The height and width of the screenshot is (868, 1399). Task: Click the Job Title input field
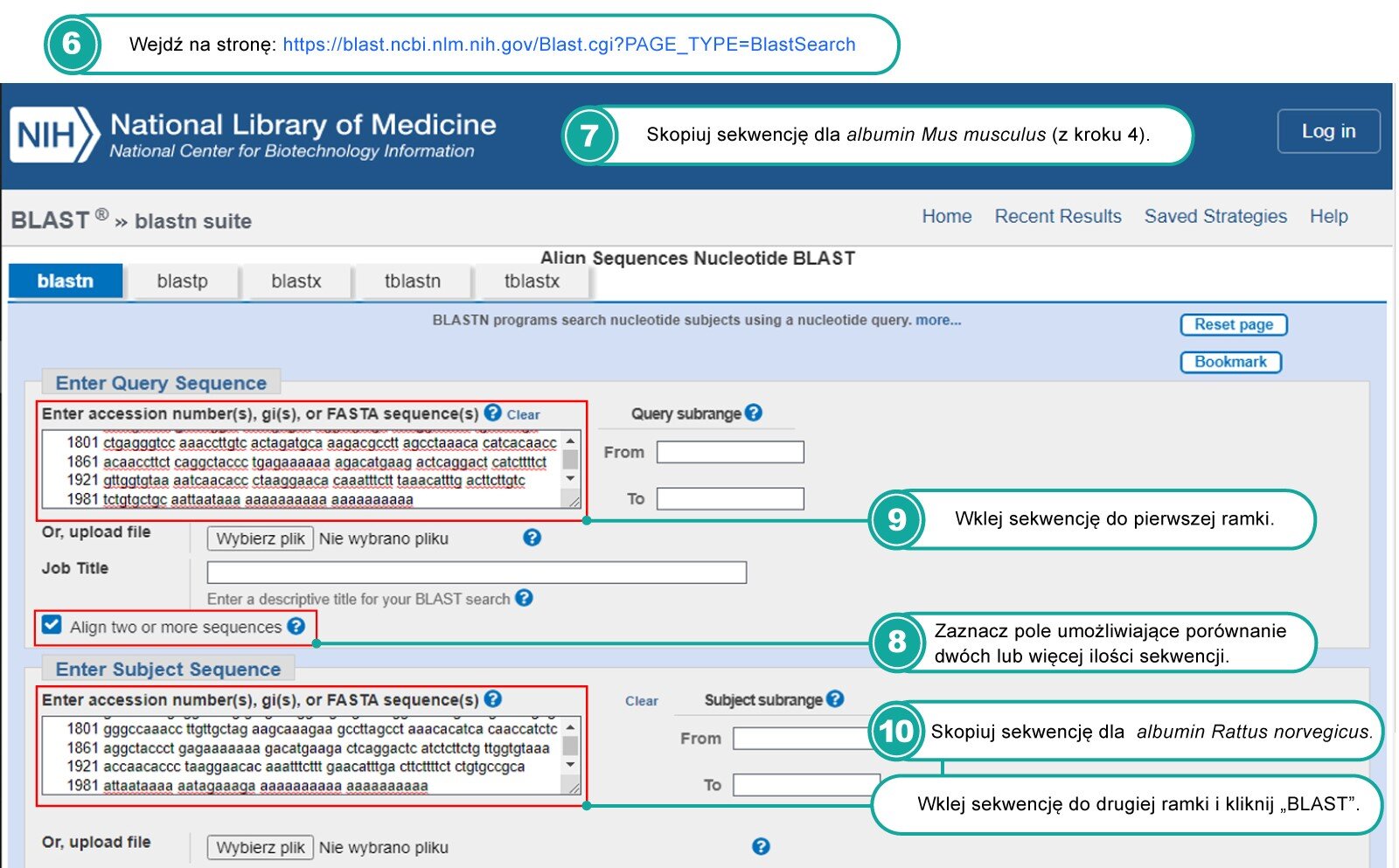coord(477,573)
